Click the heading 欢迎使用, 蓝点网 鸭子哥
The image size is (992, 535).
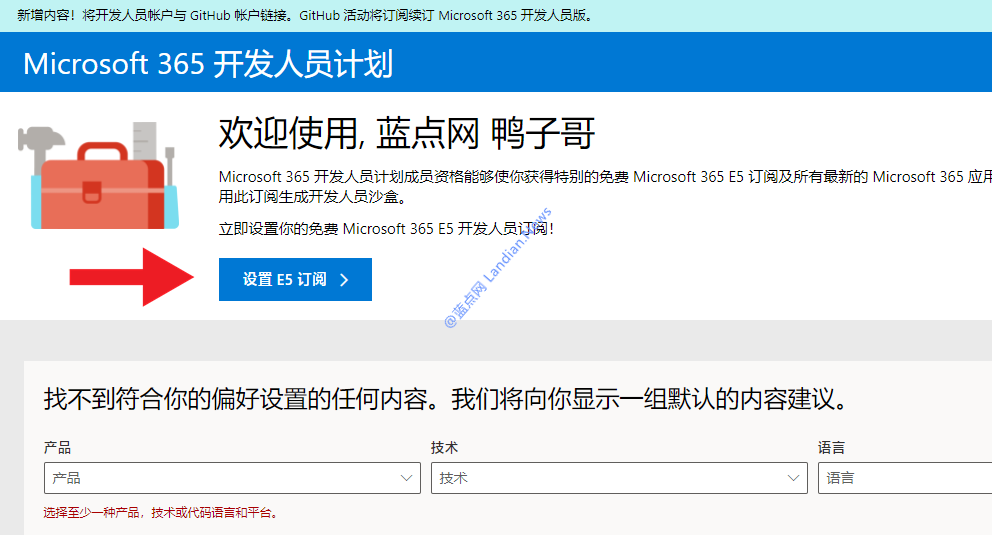point(406,133)
